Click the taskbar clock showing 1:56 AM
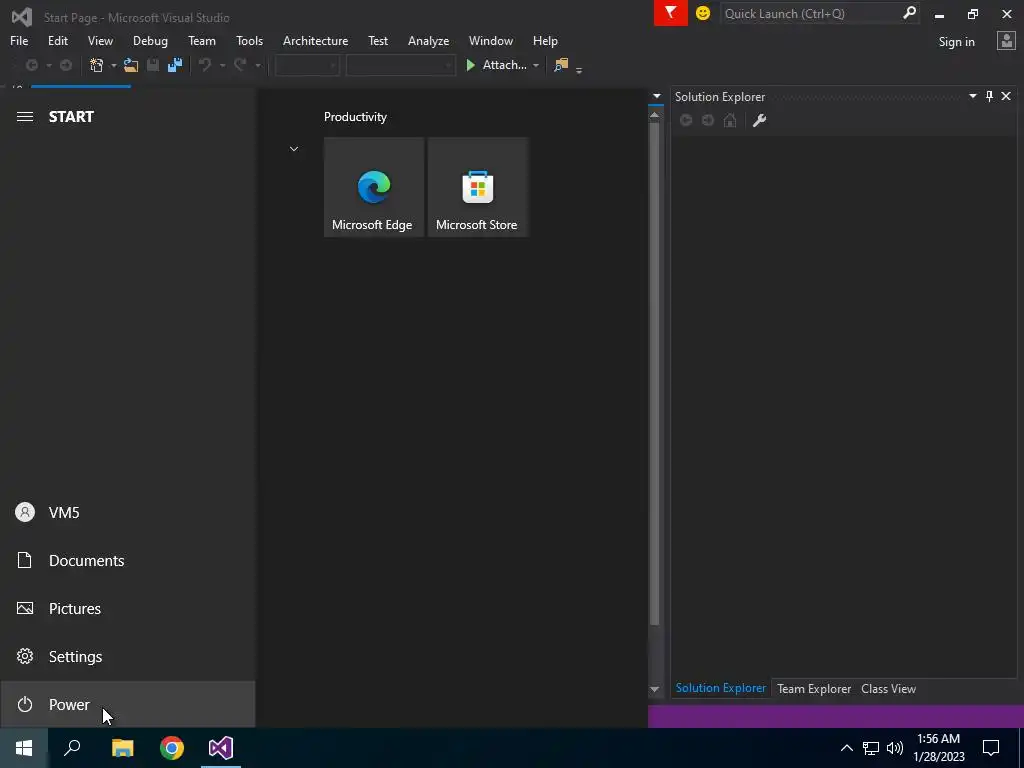 pos(938,748)
